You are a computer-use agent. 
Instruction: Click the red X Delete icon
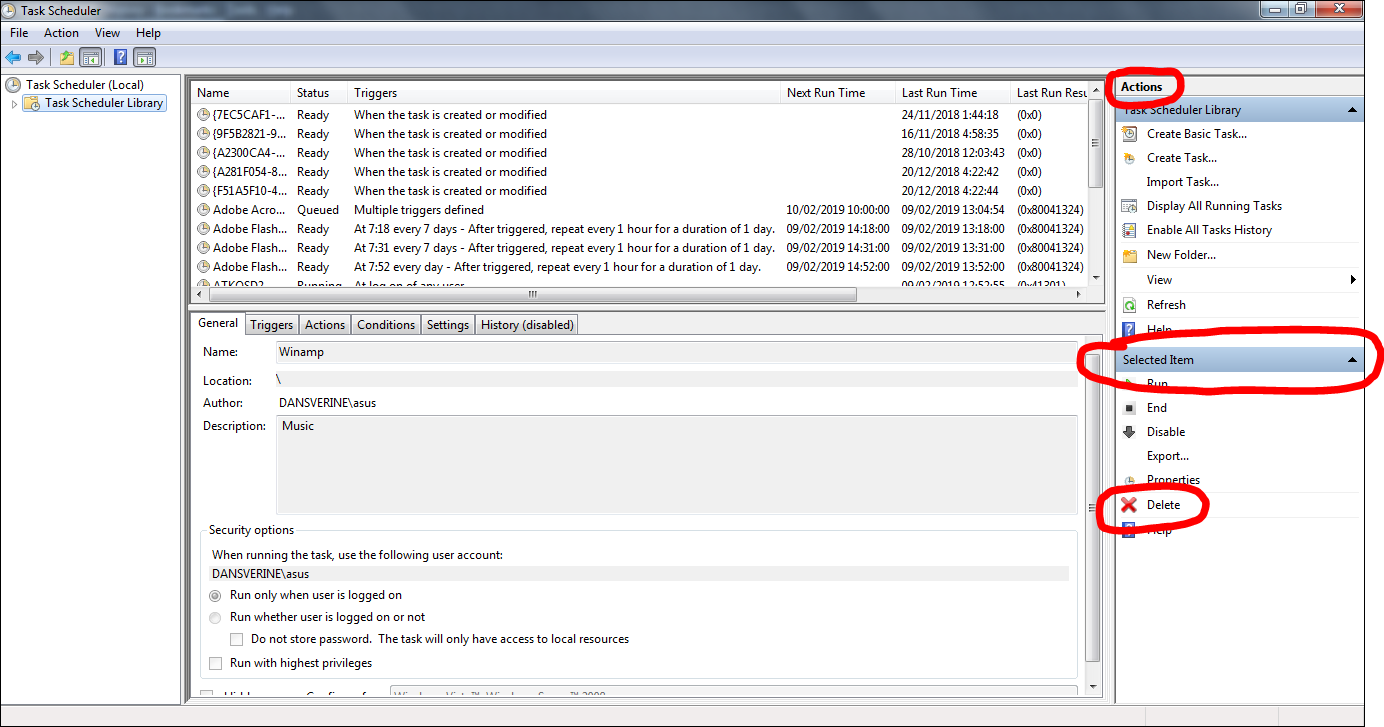(x=1129, y=505)
